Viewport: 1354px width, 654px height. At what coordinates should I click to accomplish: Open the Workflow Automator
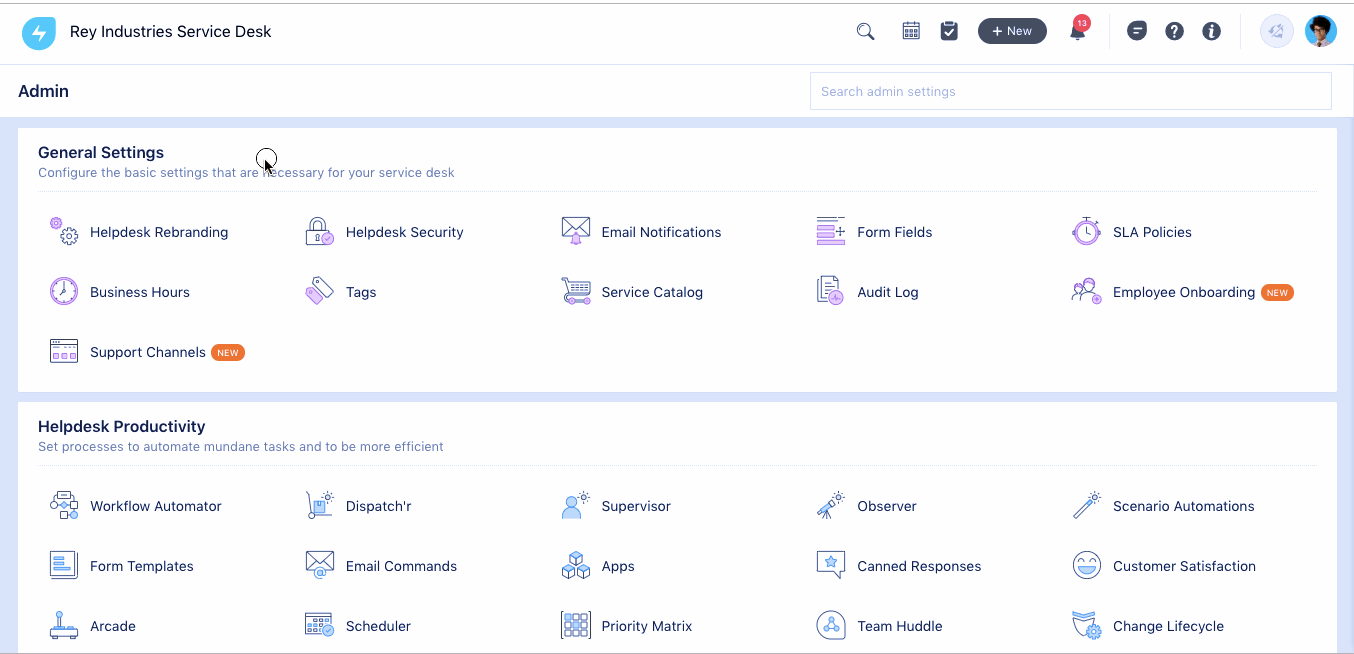tap(155, 506)
